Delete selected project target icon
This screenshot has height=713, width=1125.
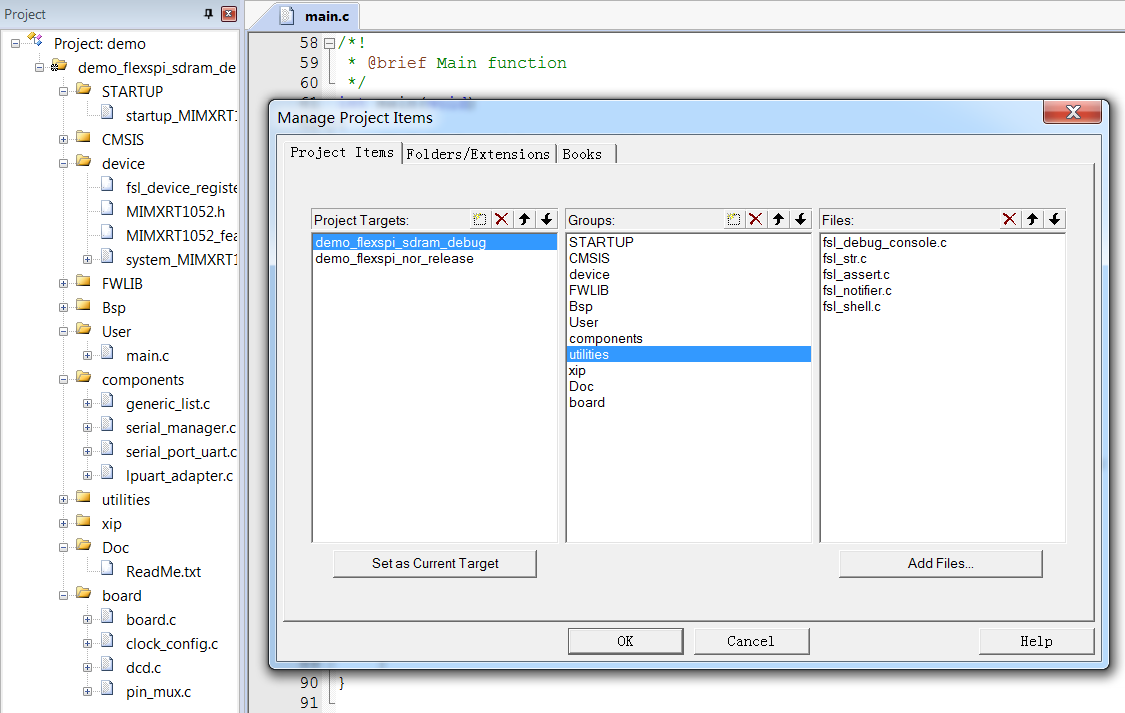click(x=502, y=219)
